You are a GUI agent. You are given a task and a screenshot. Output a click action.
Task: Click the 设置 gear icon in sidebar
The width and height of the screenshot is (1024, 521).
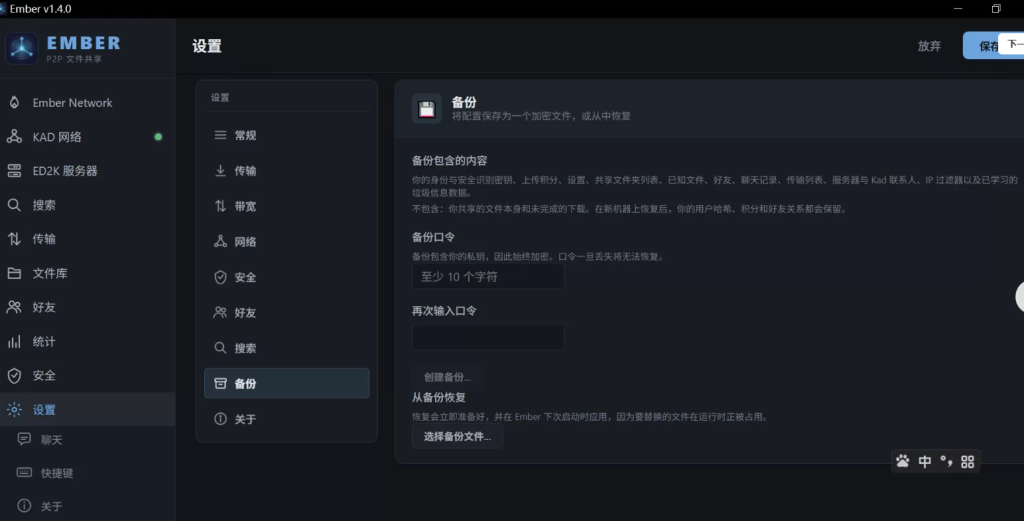tap(14, 409)
